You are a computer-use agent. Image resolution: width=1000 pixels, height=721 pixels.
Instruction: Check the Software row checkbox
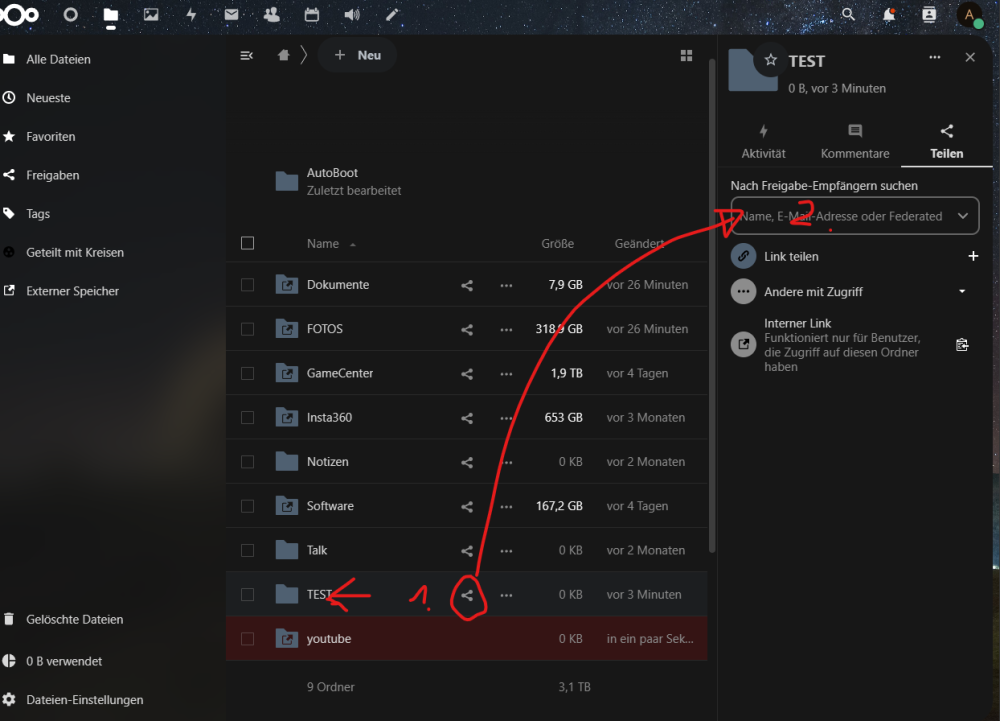point(247,506)
